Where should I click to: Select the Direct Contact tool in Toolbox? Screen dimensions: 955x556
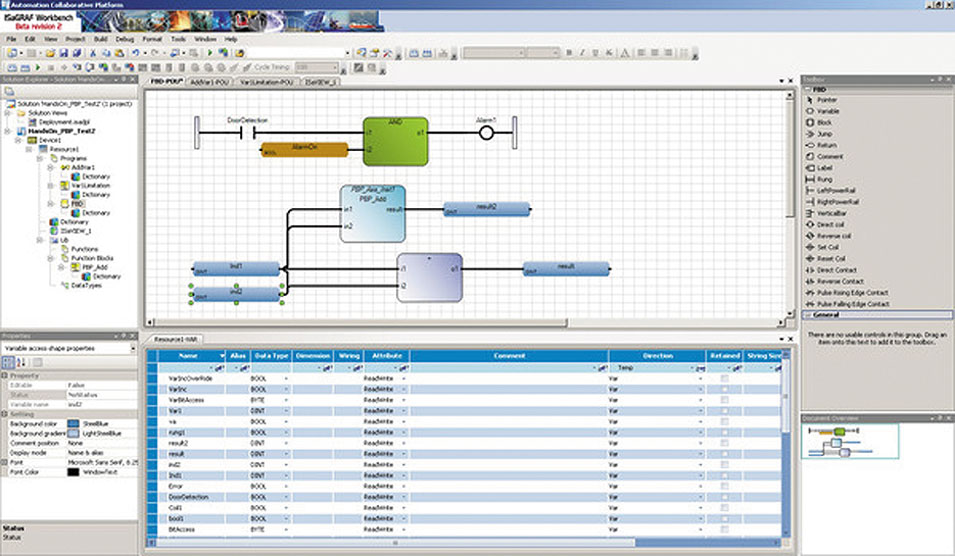point(838,270)
